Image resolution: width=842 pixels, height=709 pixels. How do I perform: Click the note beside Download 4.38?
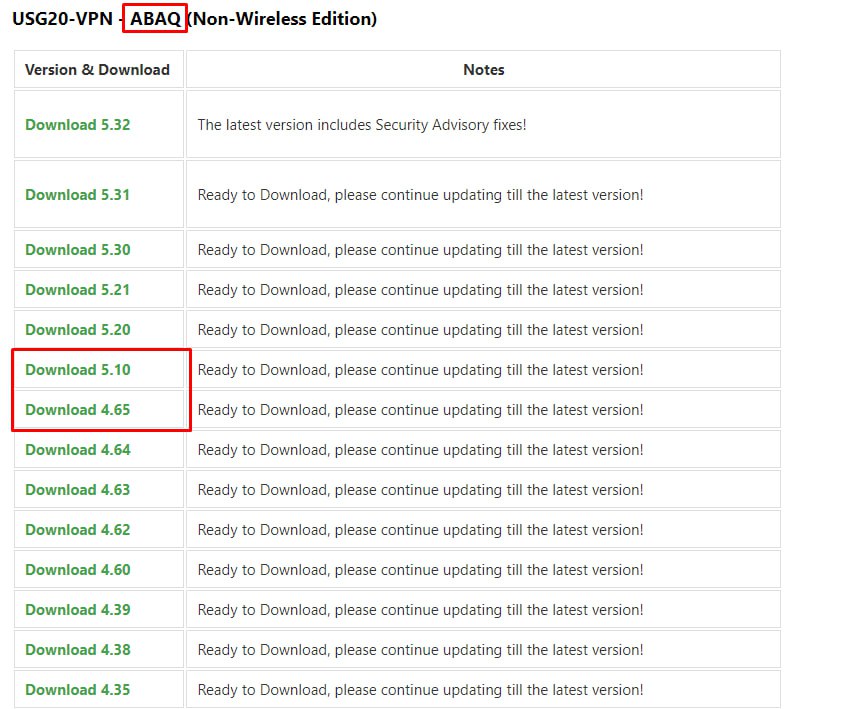420,649
